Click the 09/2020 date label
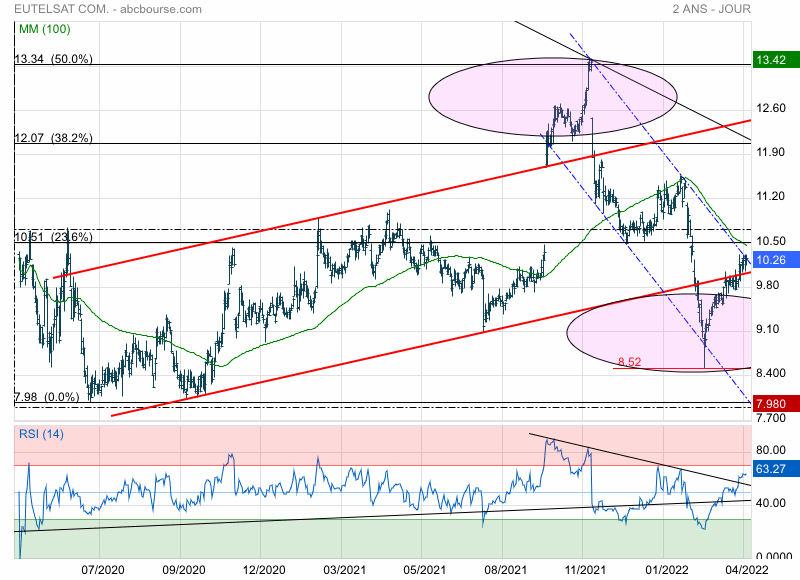This screenshot has height=580, width=800. pyautogui.click(x=184, y=570)
